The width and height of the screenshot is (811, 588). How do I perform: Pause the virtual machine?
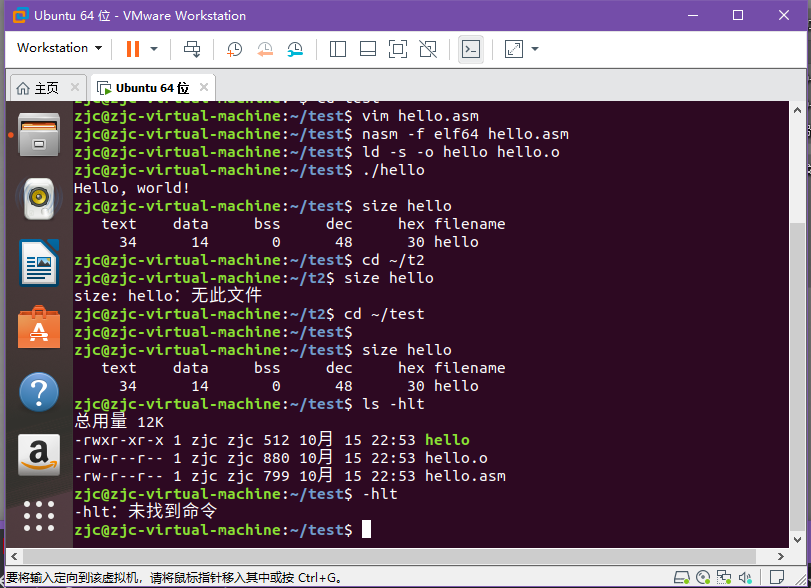point(133,49)
